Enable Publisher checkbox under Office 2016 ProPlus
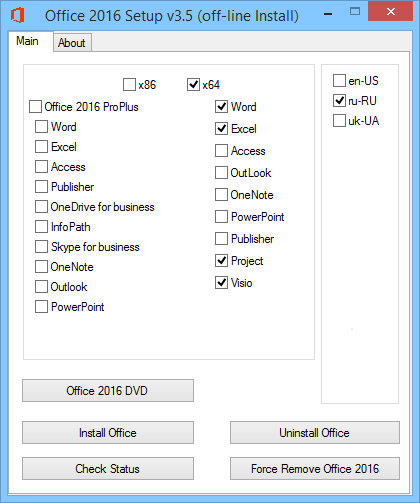 [41, 187]
